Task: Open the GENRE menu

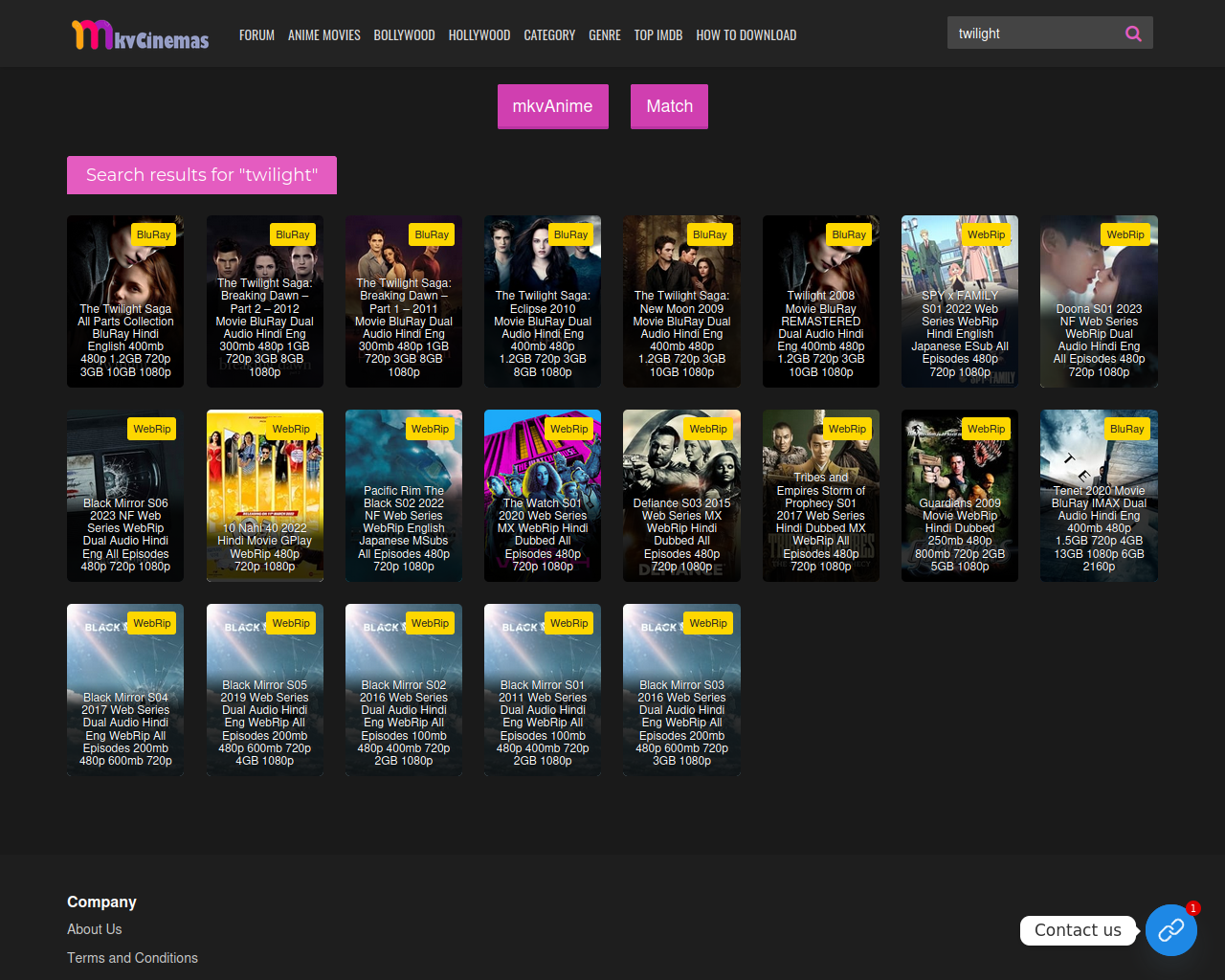Action: click(x=605, y=35)
